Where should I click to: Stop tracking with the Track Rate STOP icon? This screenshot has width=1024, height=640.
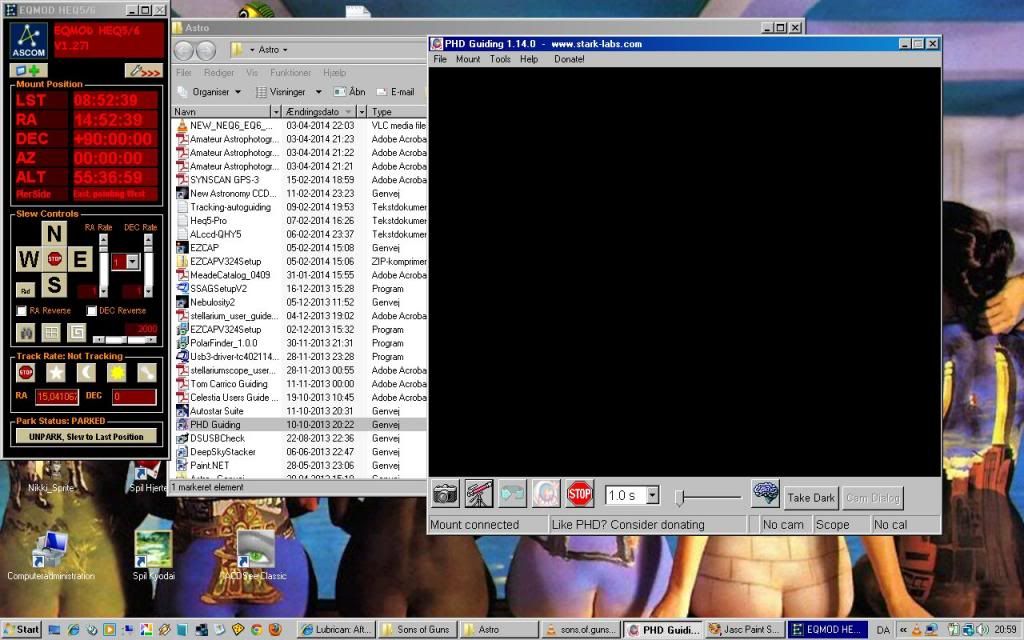pos(25,373)
